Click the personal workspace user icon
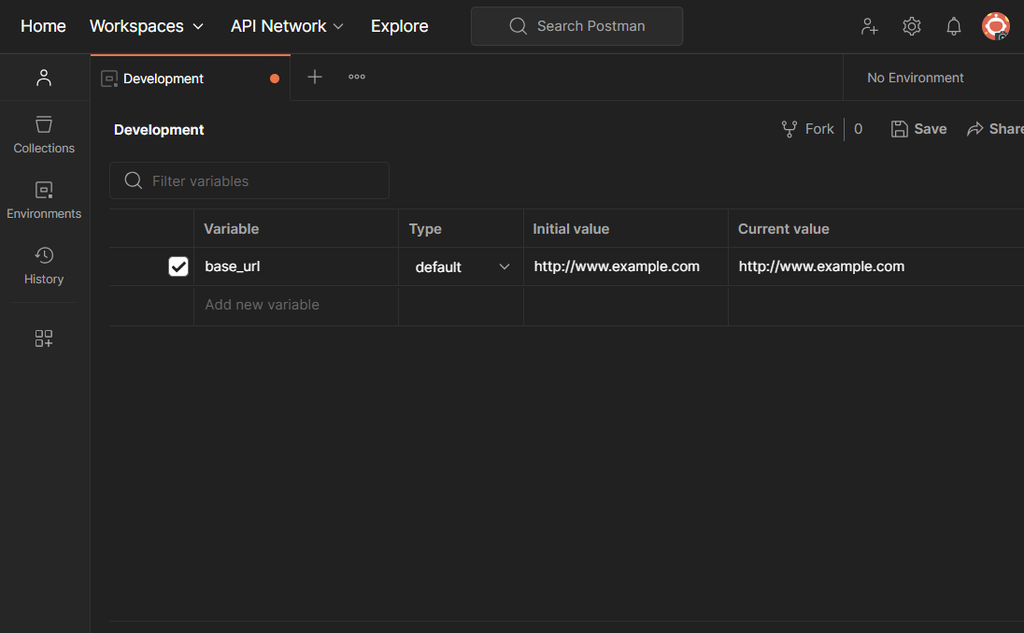Screen dimensions: 1024x633 click(44, 78)
